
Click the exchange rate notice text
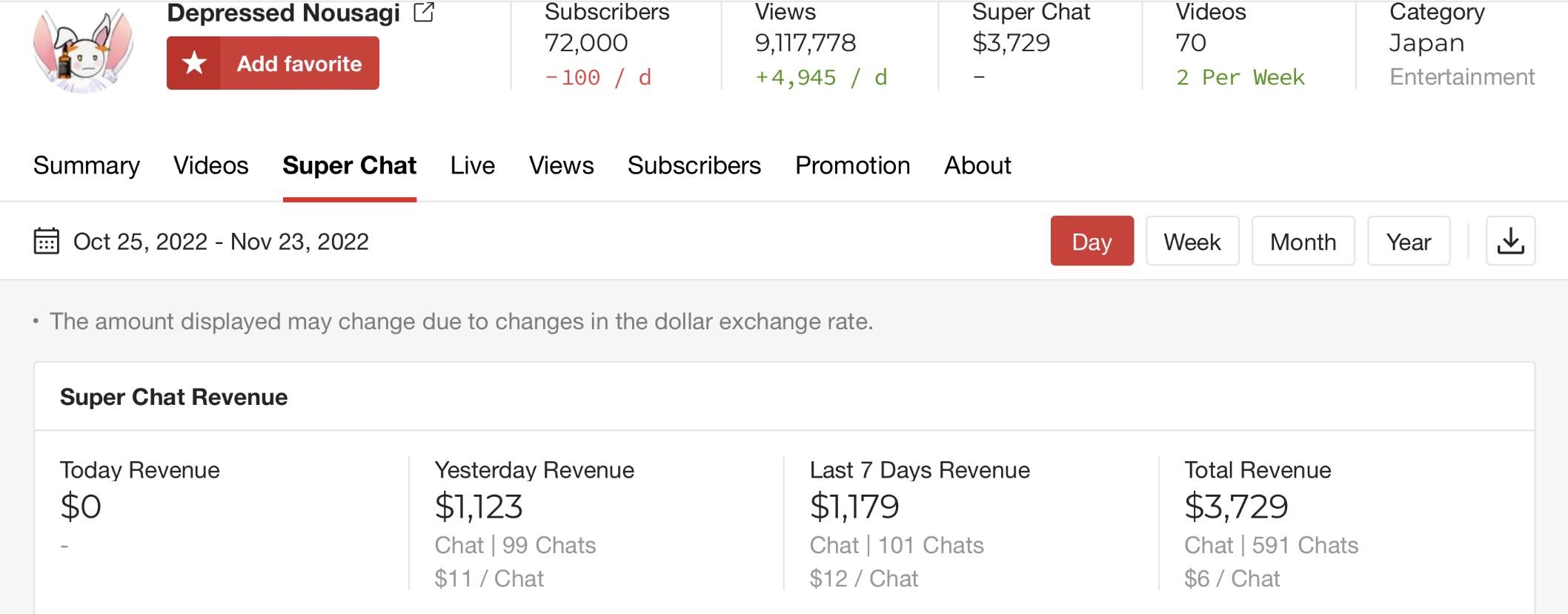point(461,321)
